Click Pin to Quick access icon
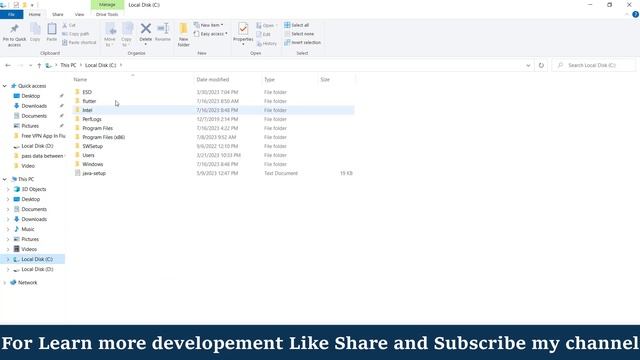The image size is (640, 360). (14, 29)
